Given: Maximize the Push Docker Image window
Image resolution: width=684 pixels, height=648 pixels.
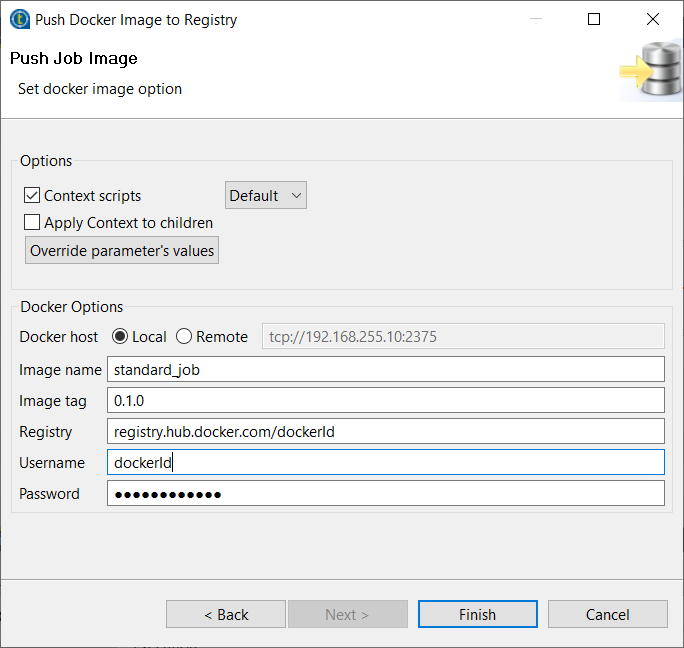Looking at the screenshot, I should click(x=594, y=19).
